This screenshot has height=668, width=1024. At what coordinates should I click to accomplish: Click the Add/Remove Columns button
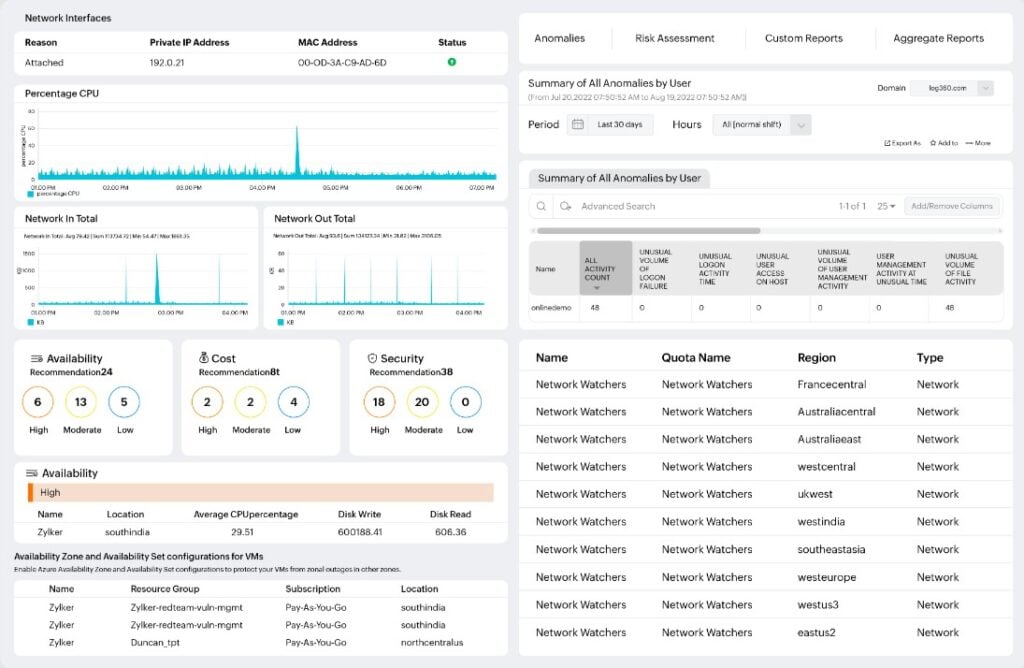[952, 206]
